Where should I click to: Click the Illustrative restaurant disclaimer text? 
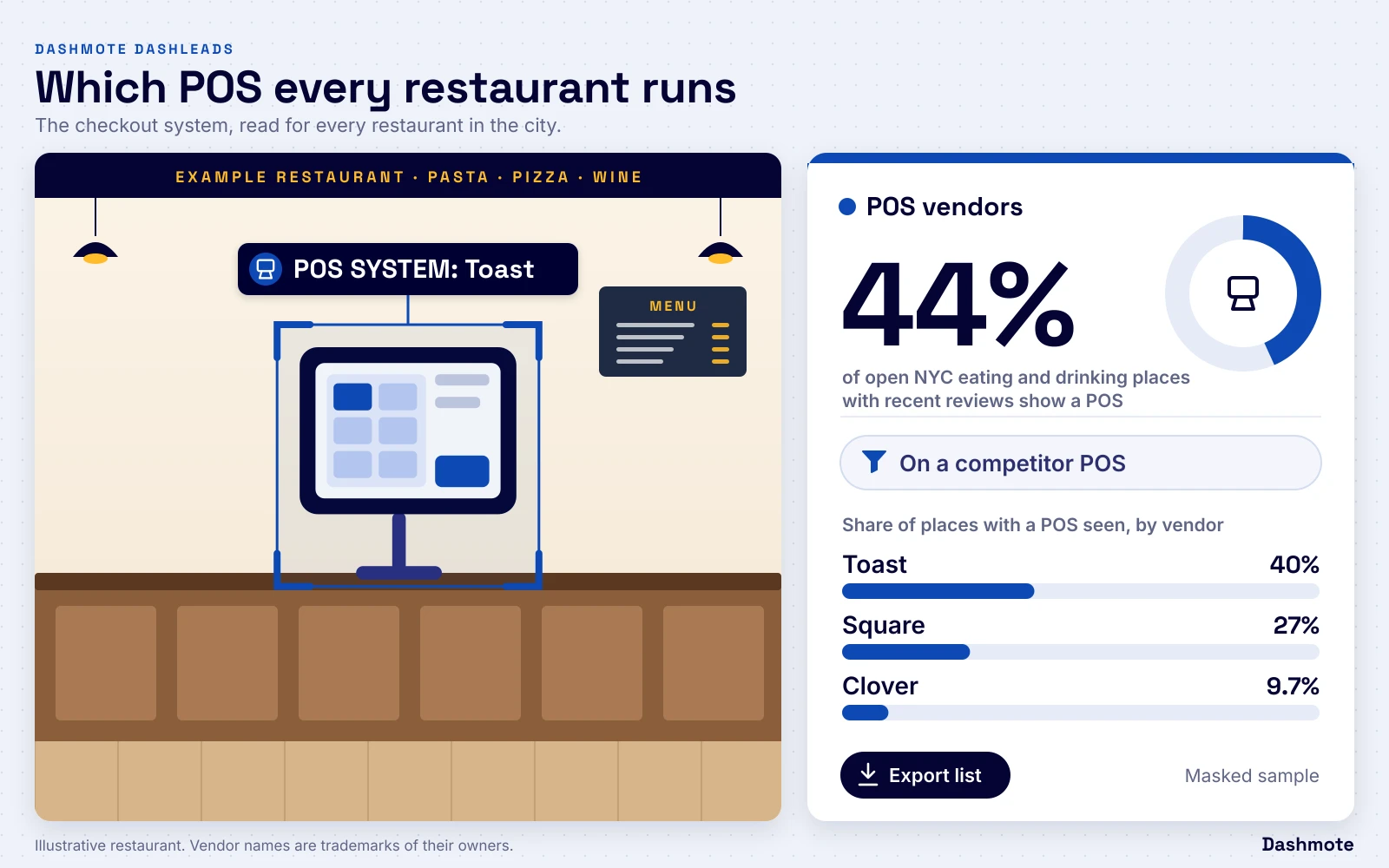coord(273,845)
